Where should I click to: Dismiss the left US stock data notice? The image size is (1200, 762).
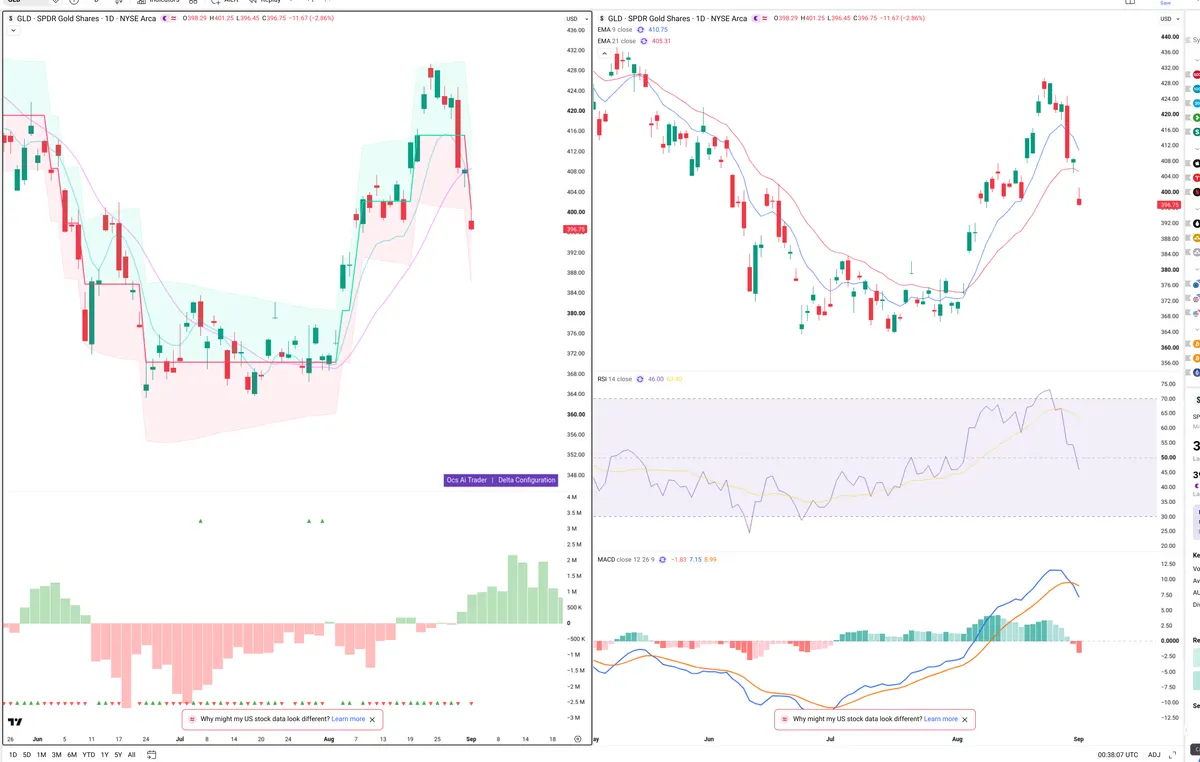point(373,719)
